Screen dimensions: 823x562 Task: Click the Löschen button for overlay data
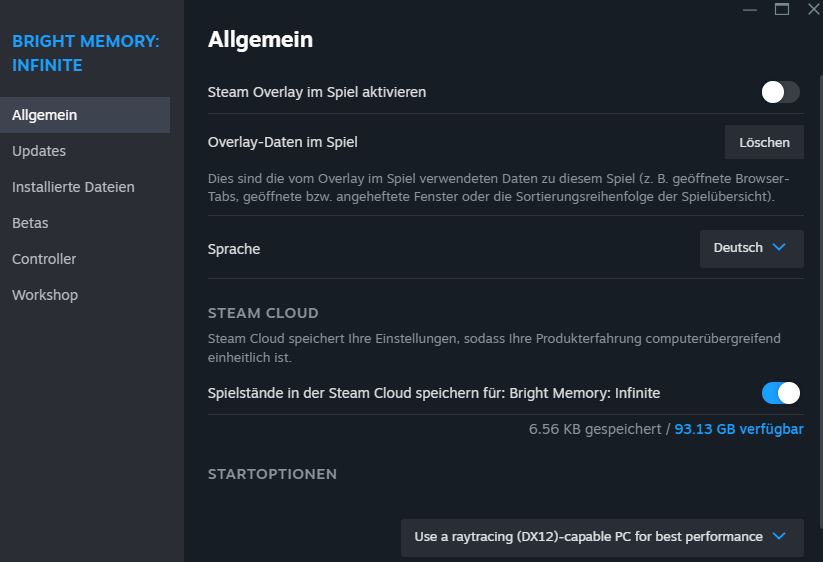pos(764,142)
